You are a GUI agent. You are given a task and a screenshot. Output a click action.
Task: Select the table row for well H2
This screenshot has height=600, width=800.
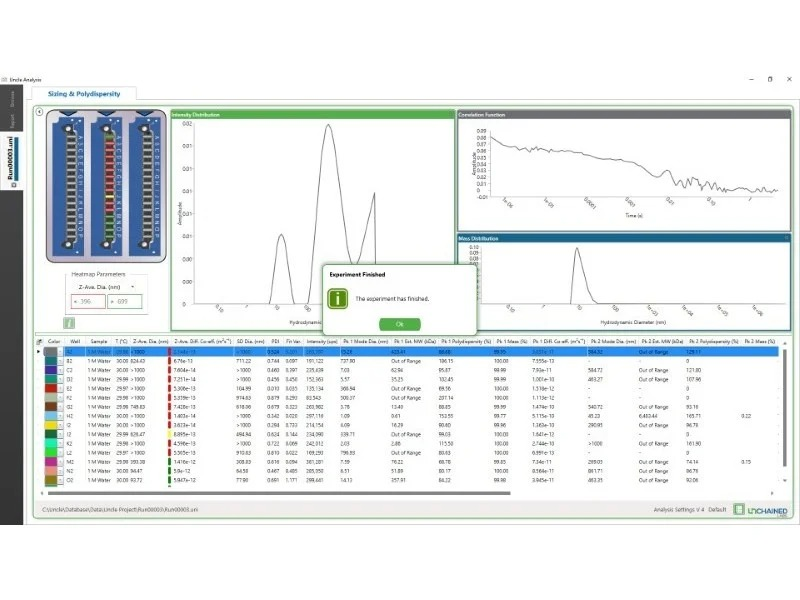pyautogui.click(x=411, y=416)
